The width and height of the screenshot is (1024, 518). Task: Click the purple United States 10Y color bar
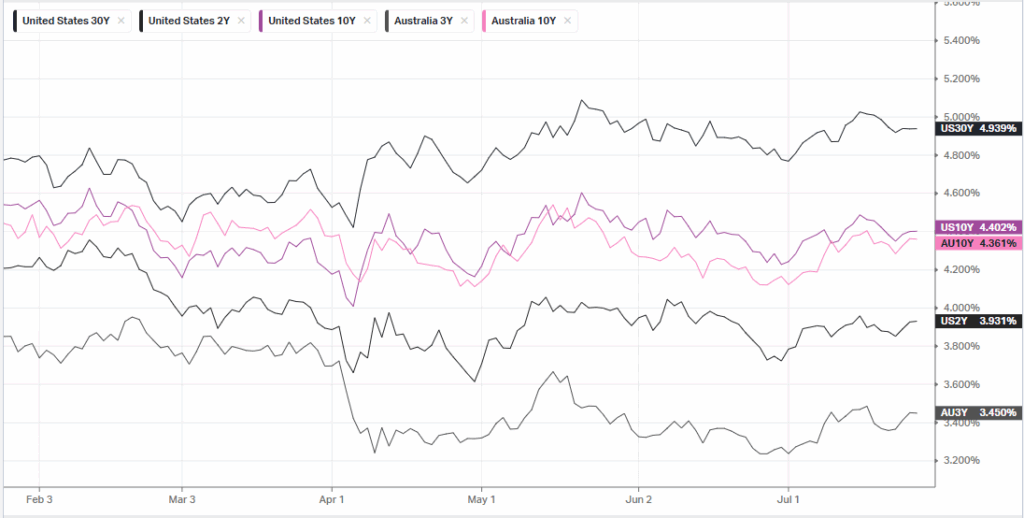point(261,21)
